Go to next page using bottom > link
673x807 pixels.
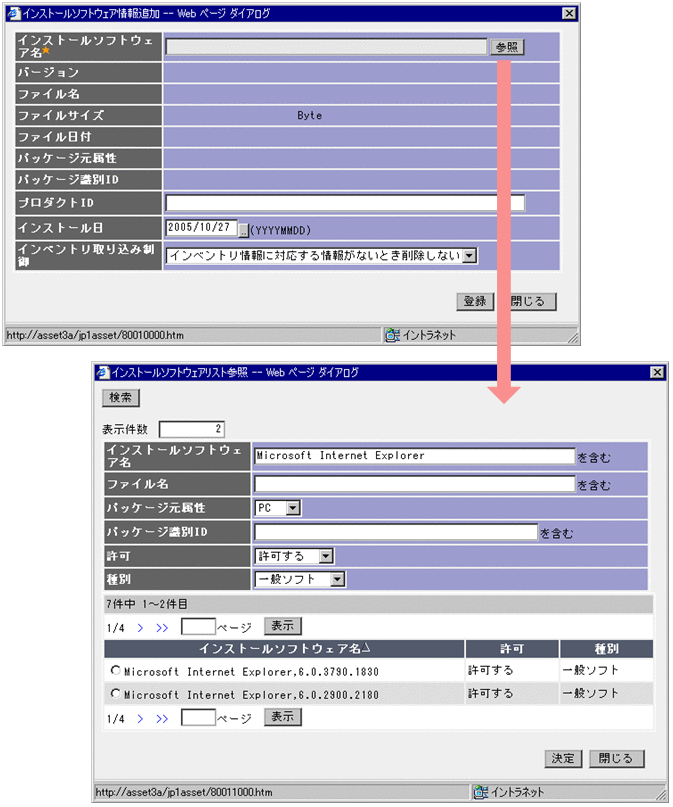[140, 718]
